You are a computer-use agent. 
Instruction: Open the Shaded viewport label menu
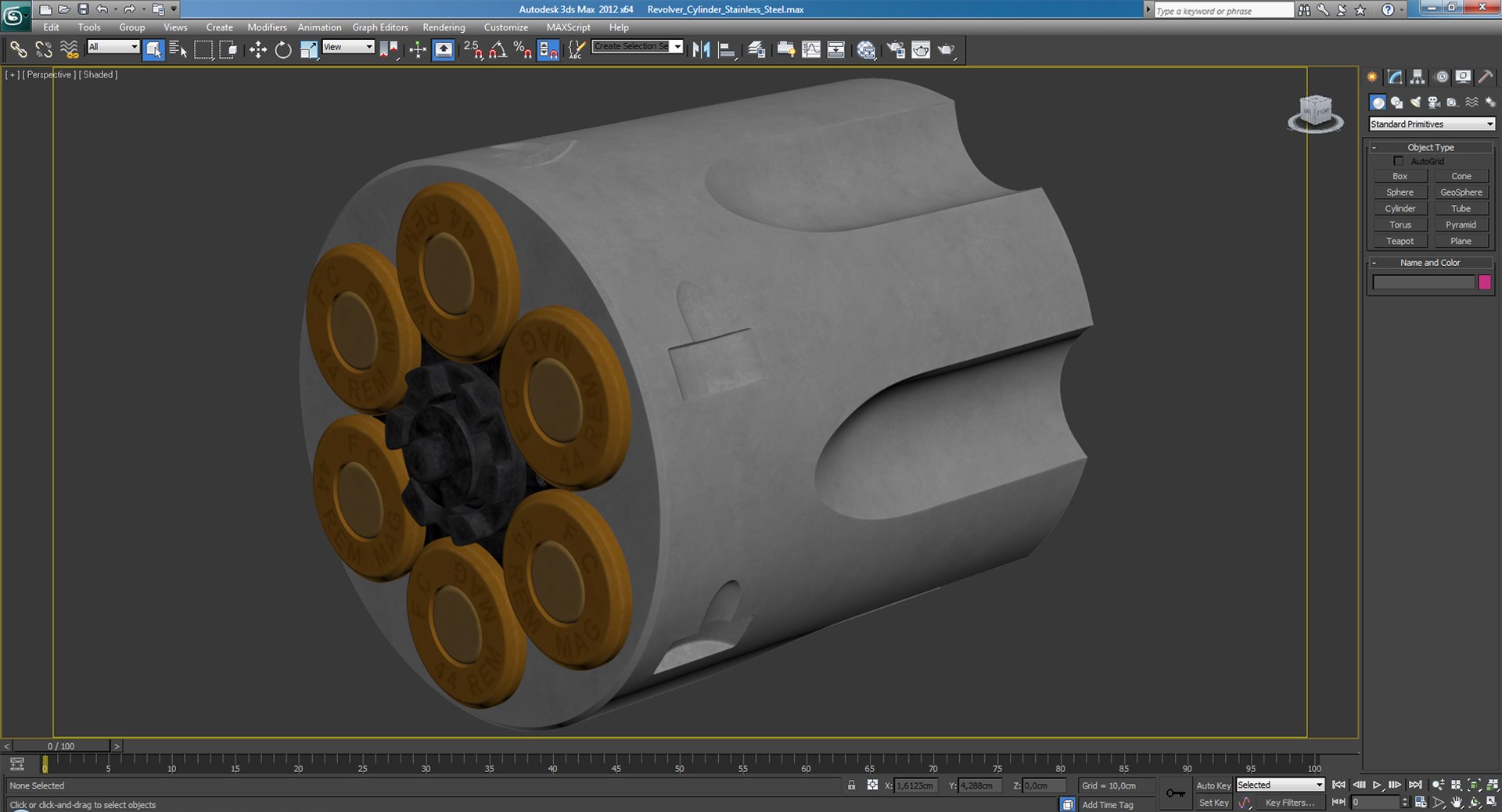point(98,74)
